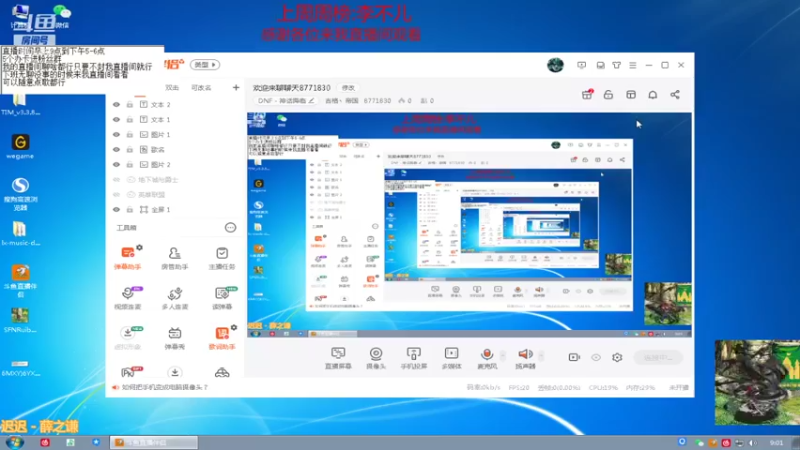Add a new scene with plus icon

pos(236,88)
